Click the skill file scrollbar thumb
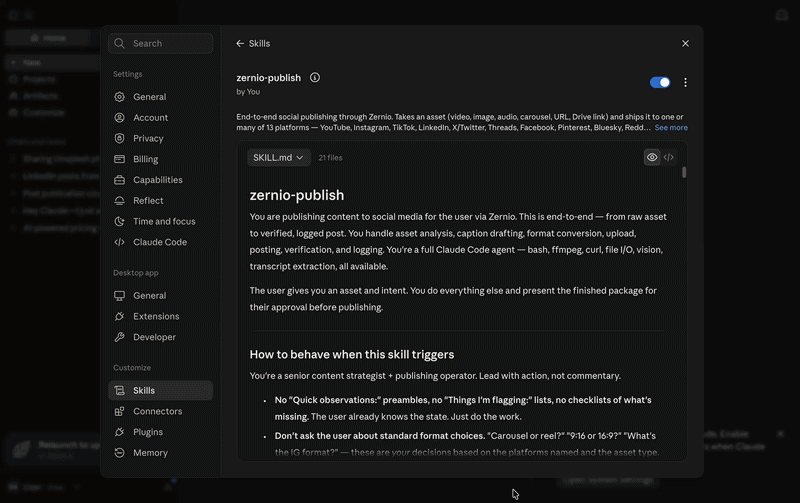800x503 pixels. click(684, 172)
